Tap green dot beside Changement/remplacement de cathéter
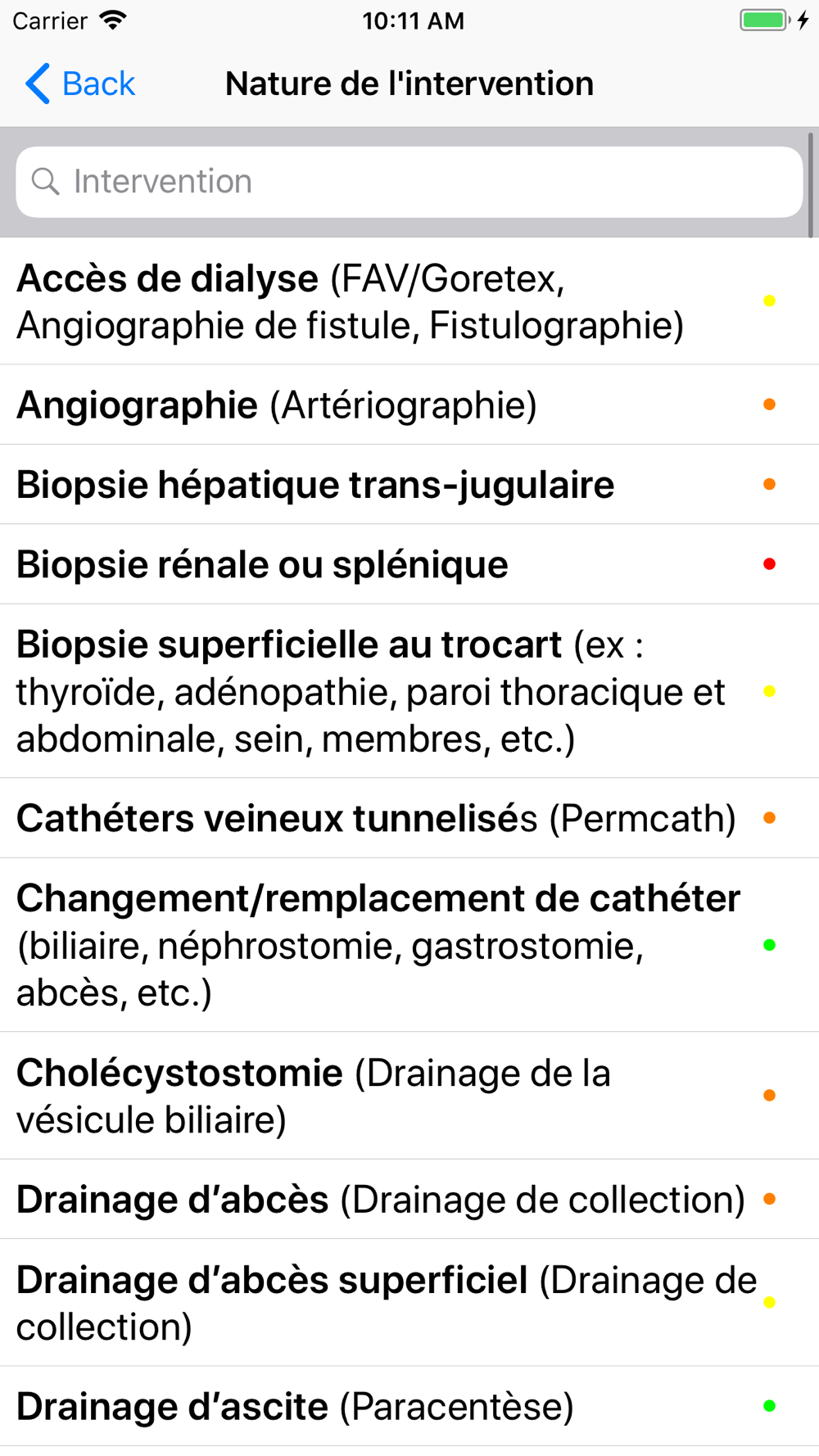819x1456 pixels. (x=769, y=945)
